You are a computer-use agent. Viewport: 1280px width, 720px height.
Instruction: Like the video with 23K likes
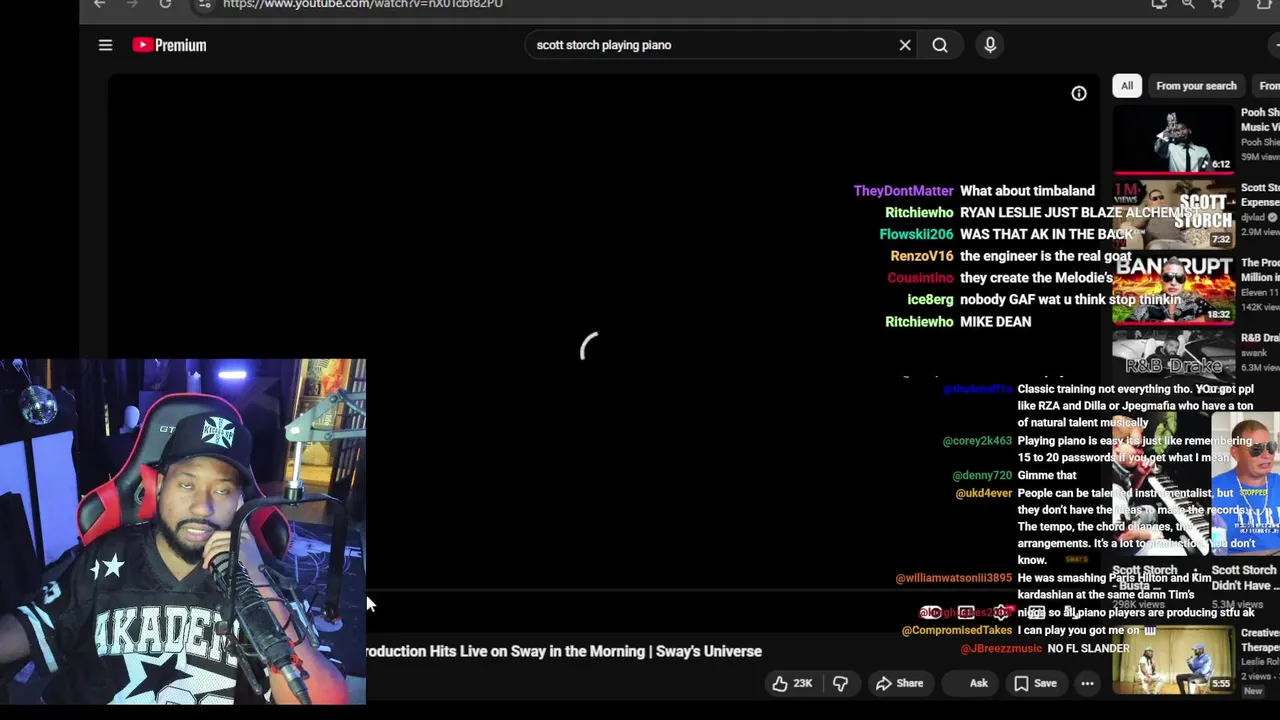791,683
